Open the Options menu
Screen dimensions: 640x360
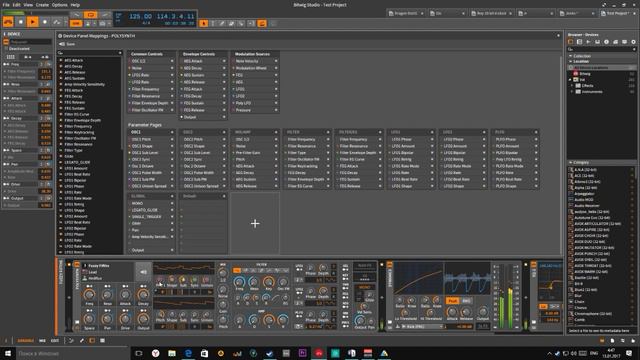point(60,5)
